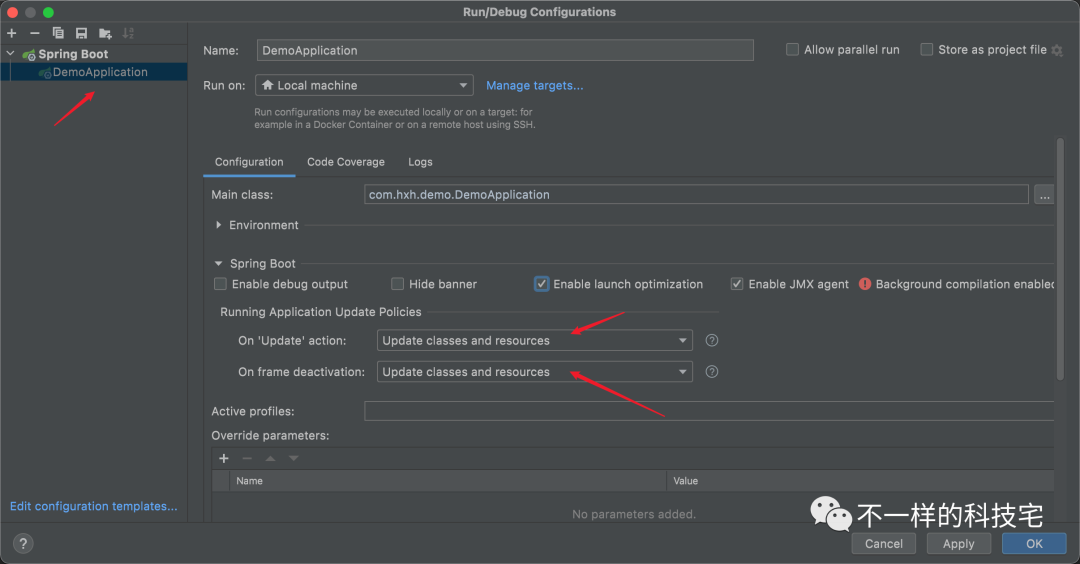Click Name column header in parameters table
Screen dimensions: 1080x564
448,481
